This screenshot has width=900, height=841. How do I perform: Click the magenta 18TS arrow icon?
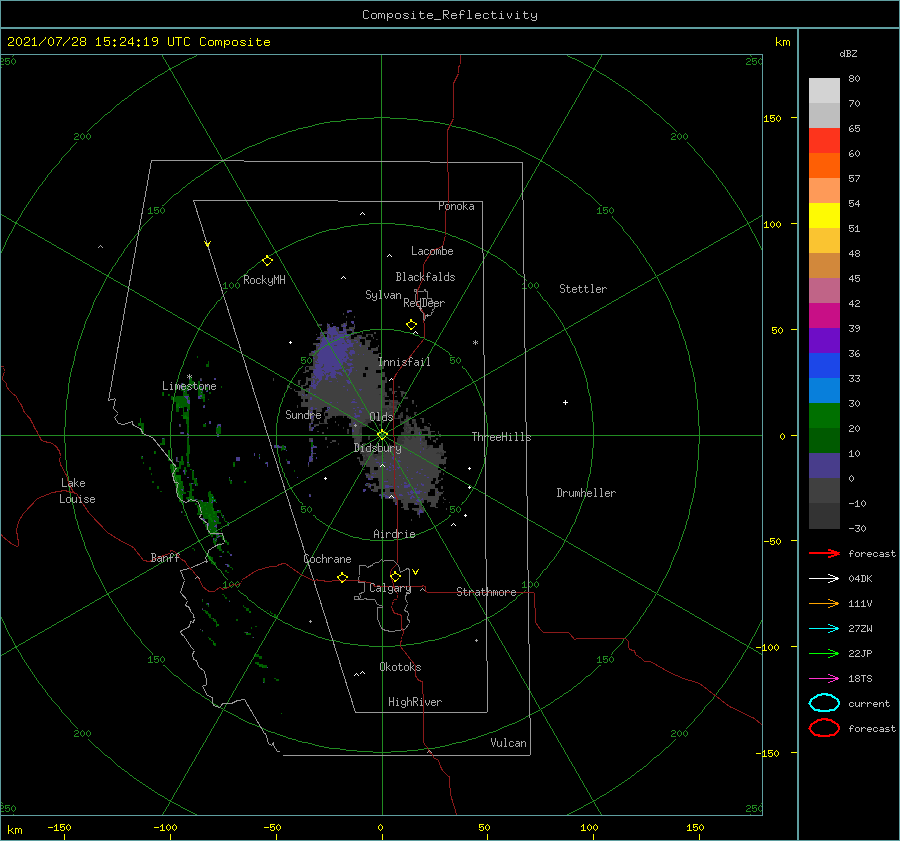click(x=824, y=679)
